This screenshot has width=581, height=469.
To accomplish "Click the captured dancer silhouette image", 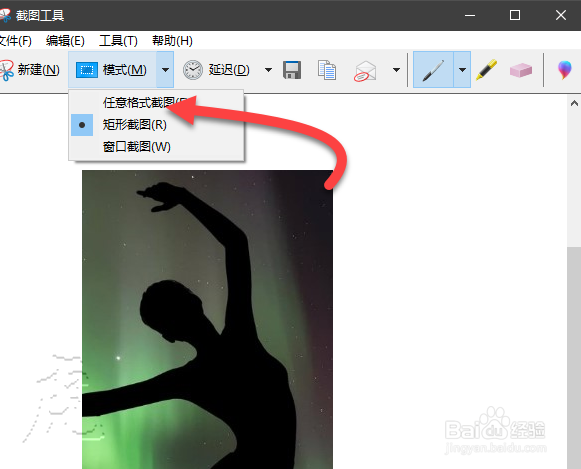I will (207, 319).
